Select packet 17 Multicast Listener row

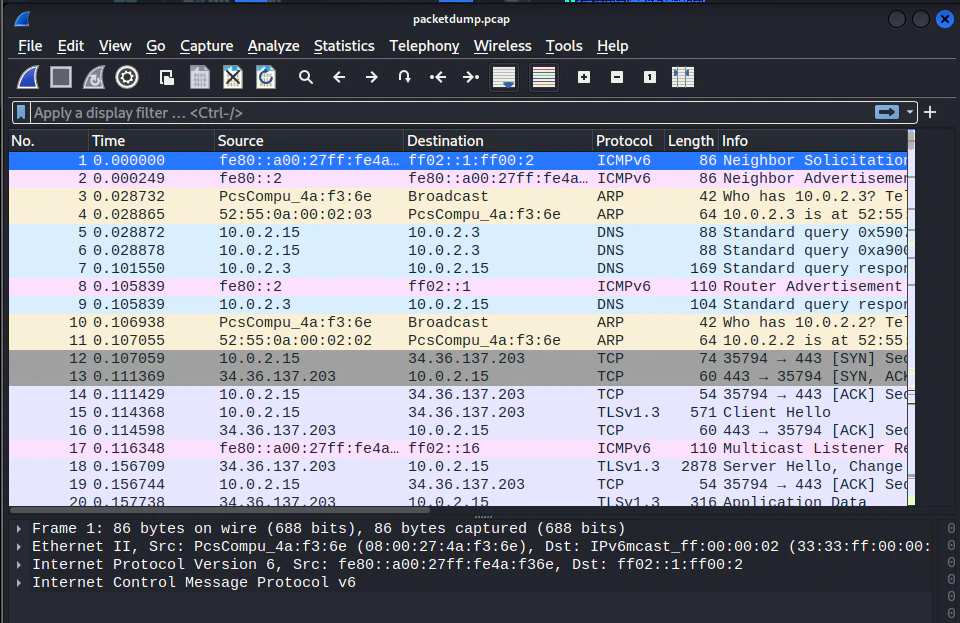pos(458,449)
